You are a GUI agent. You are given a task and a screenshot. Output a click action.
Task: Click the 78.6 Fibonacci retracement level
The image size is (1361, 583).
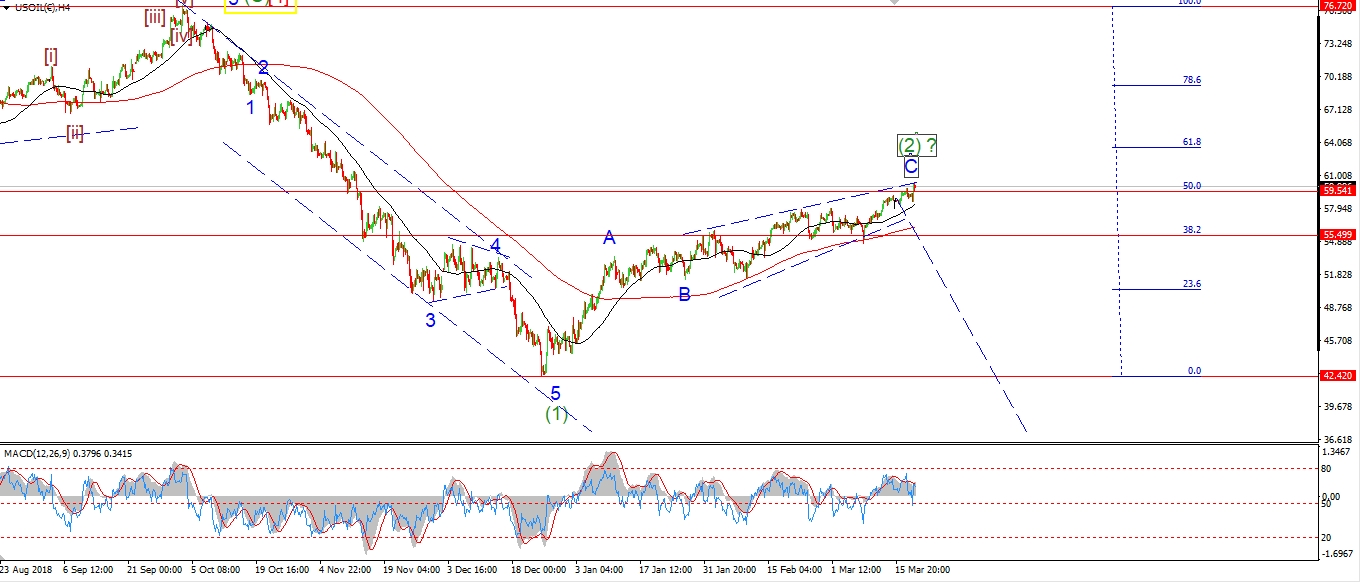click(1191, 80)
